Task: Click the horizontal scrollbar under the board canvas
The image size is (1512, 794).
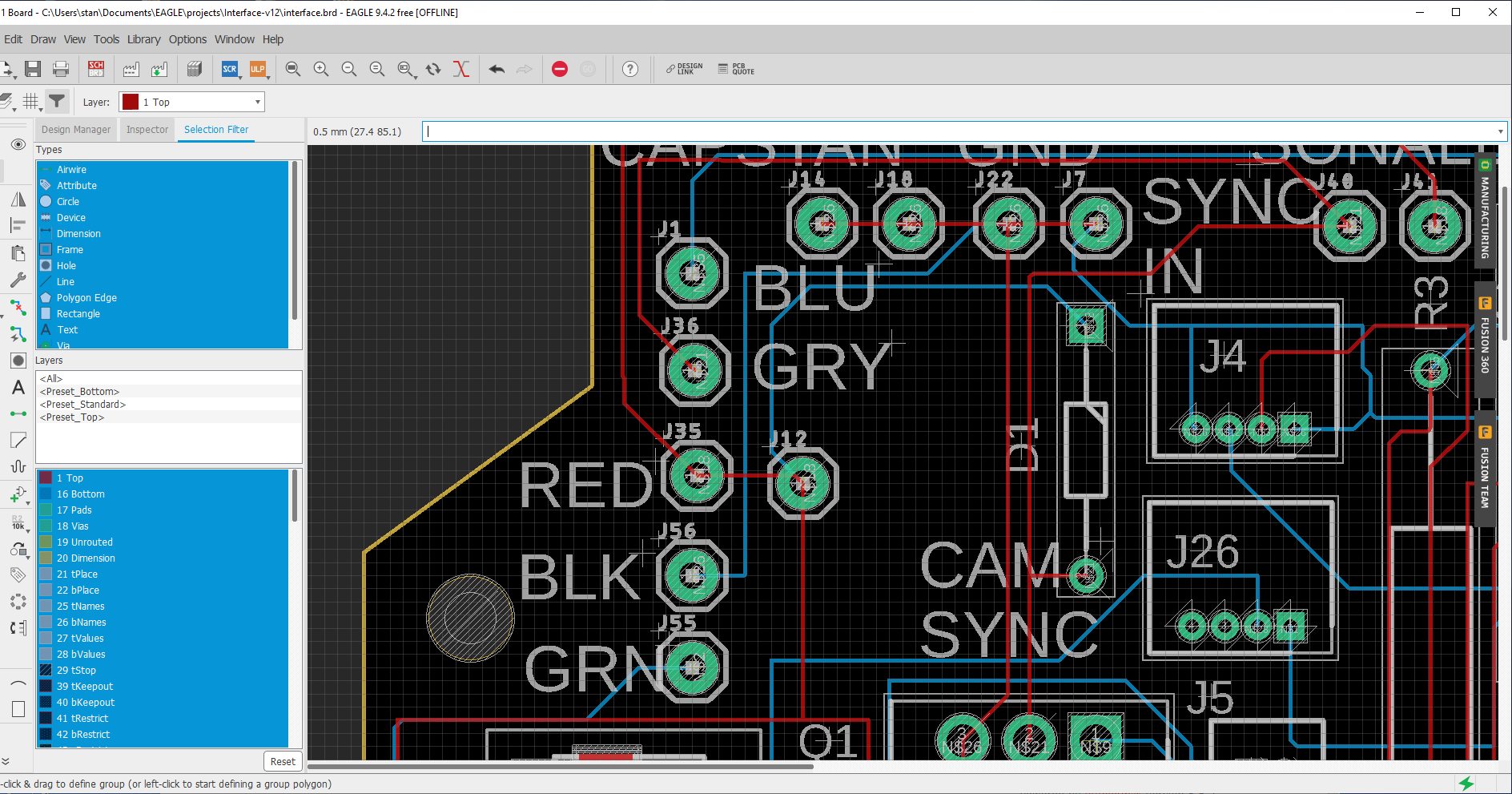Action: click(561, 767)
